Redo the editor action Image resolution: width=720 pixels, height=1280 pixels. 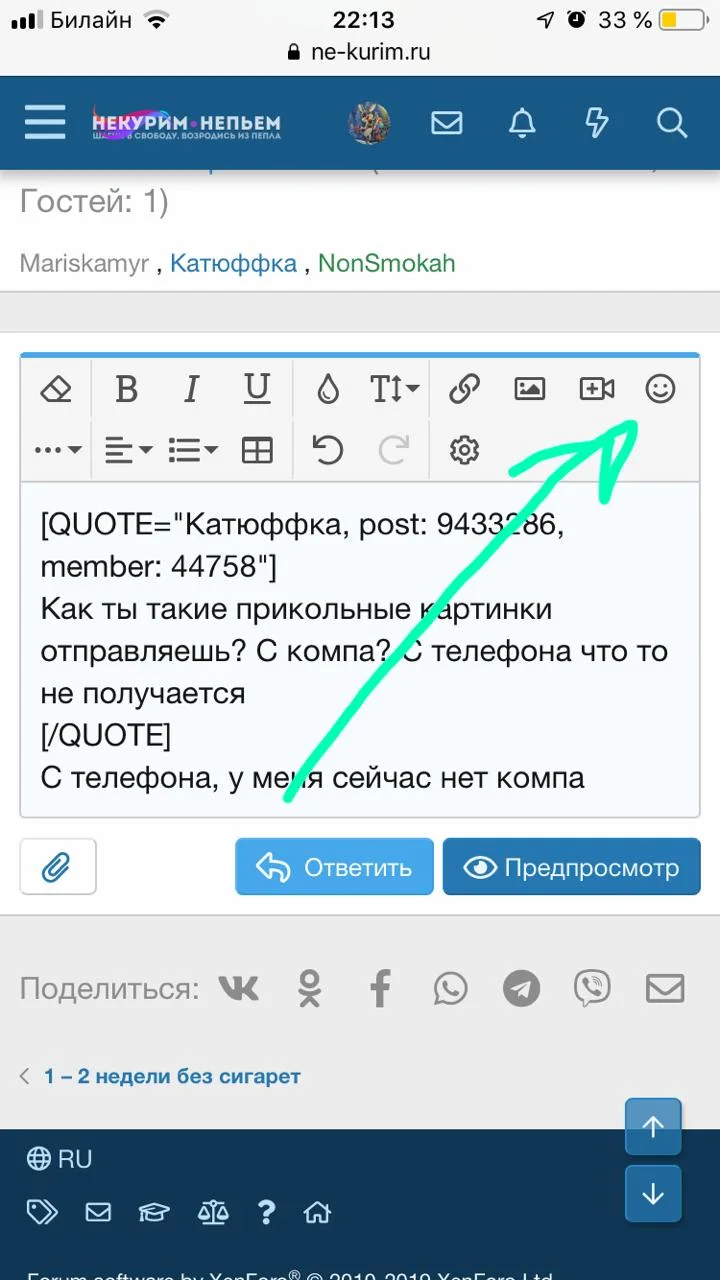(x=394, y=451)
